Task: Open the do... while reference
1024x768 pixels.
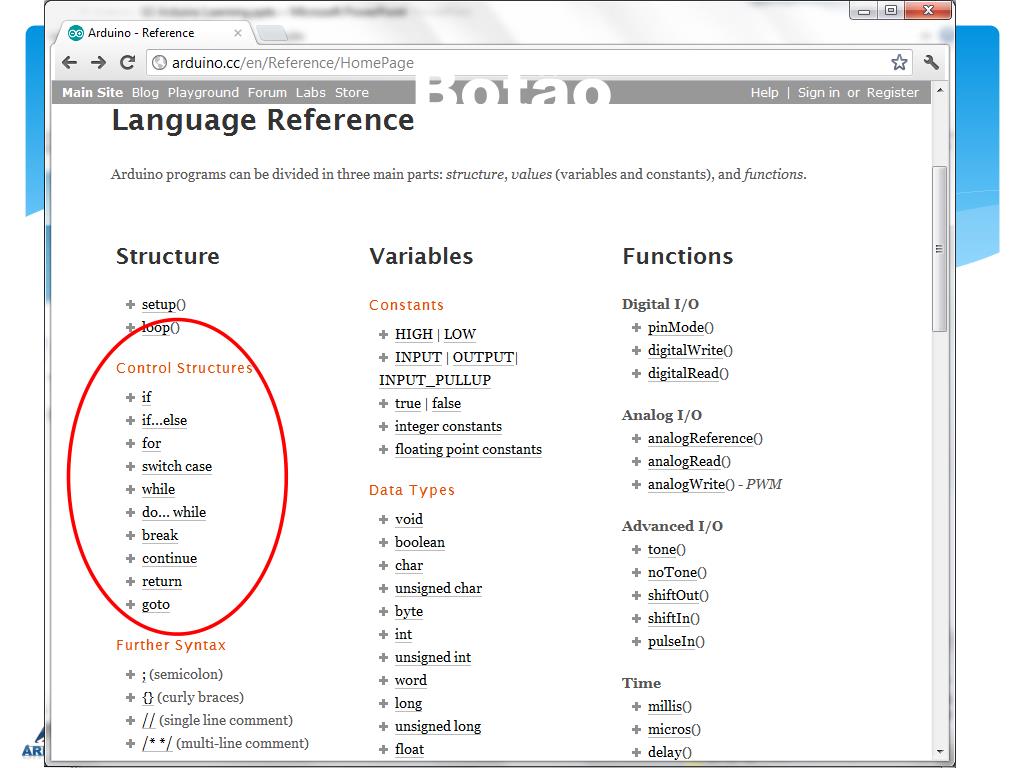Action: pyautogui.click(x=174, y=512)
